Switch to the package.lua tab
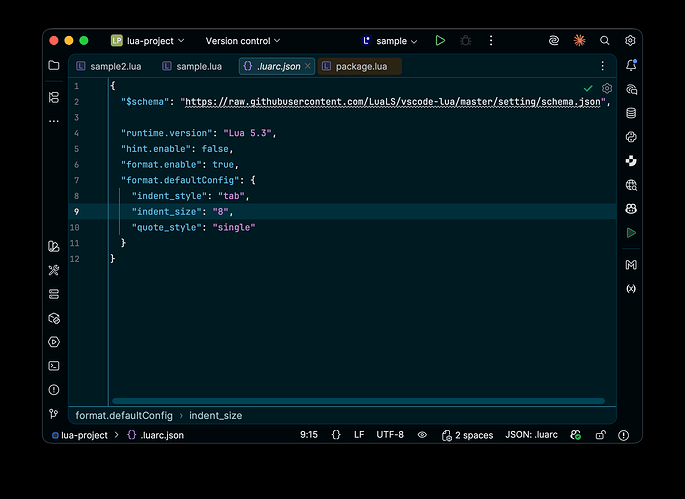The width and height of the screenshot is (685, 499). click(360, 66)
